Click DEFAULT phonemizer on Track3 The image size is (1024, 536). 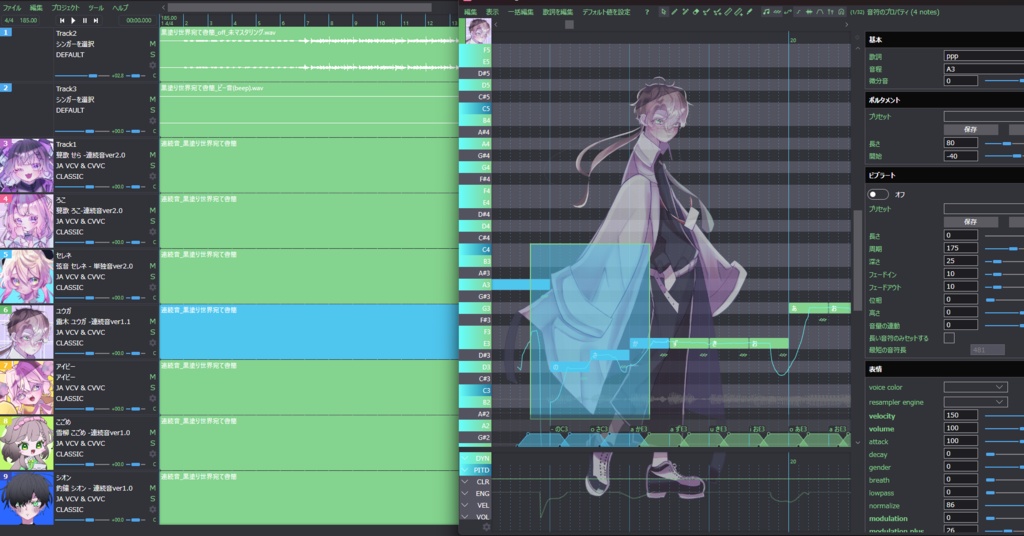70,110
